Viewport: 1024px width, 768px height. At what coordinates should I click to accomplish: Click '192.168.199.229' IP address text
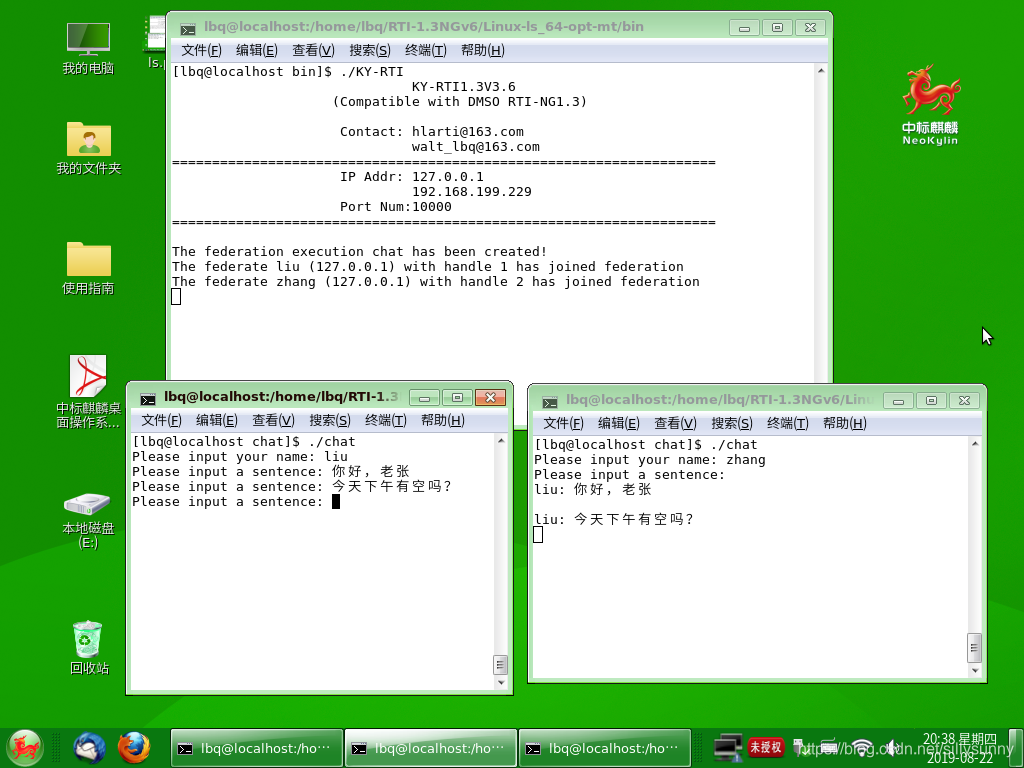[x=472, y=192]
